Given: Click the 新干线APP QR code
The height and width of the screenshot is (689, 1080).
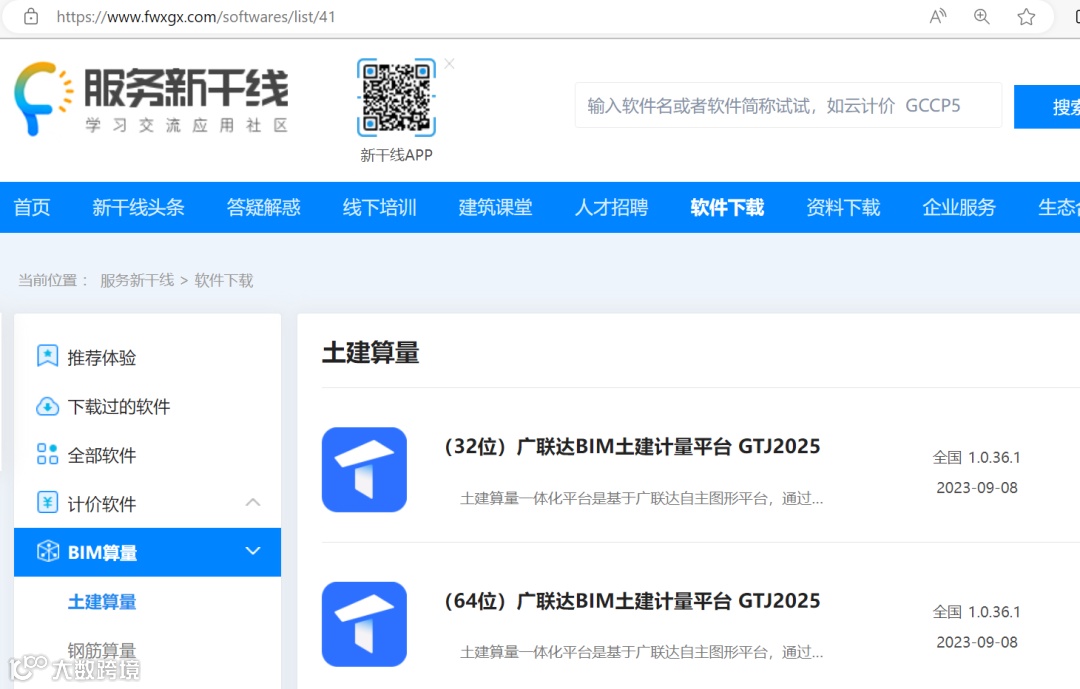Looking at the screenshot, I should pos(396,97).
